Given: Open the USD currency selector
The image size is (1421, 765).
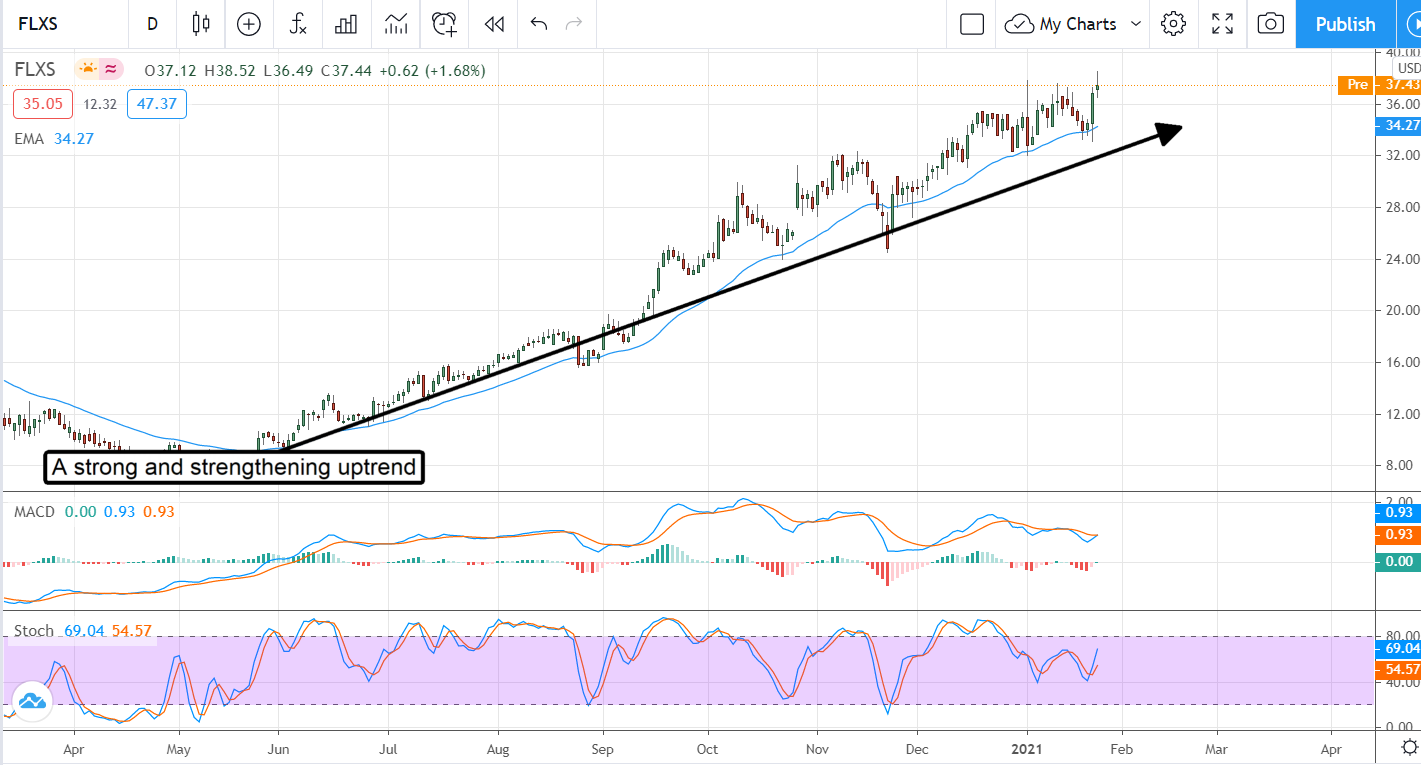Looking at the screenshot, I should click(x=1408, y=68).
